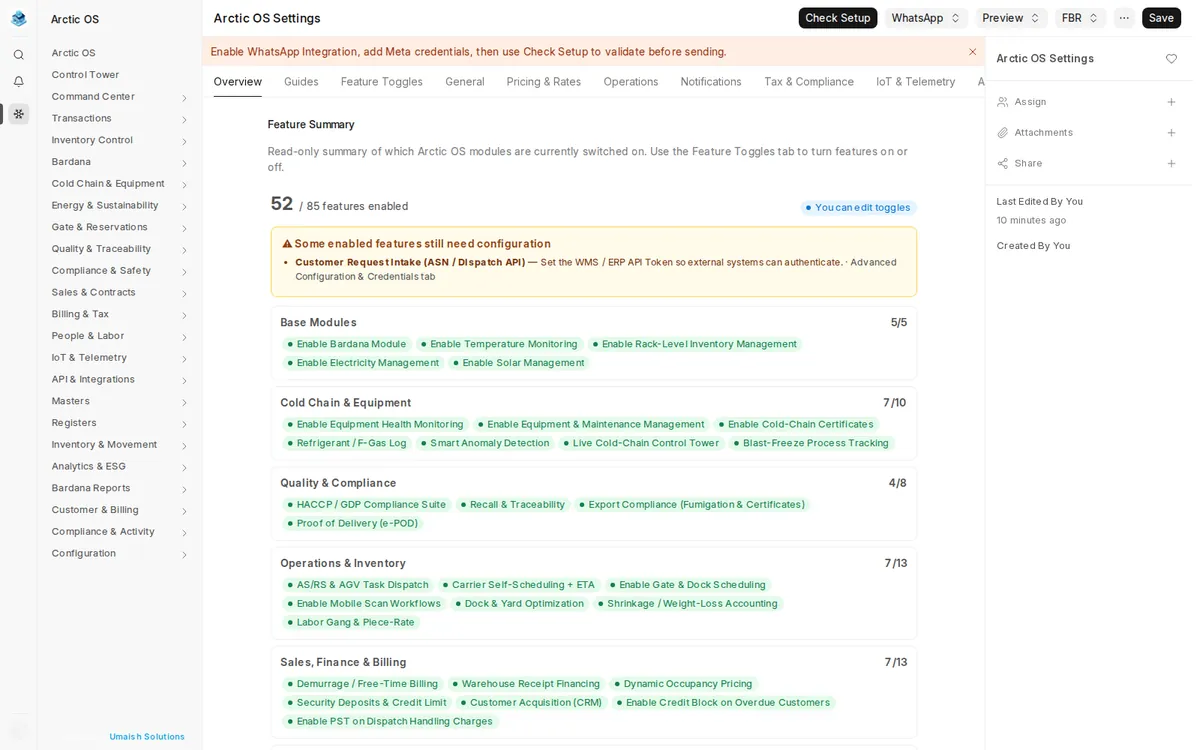Viewport: 1200px width, 750px height.
Task: Click 'You can edit toggles' badge
Action: [x=858, y=208]
